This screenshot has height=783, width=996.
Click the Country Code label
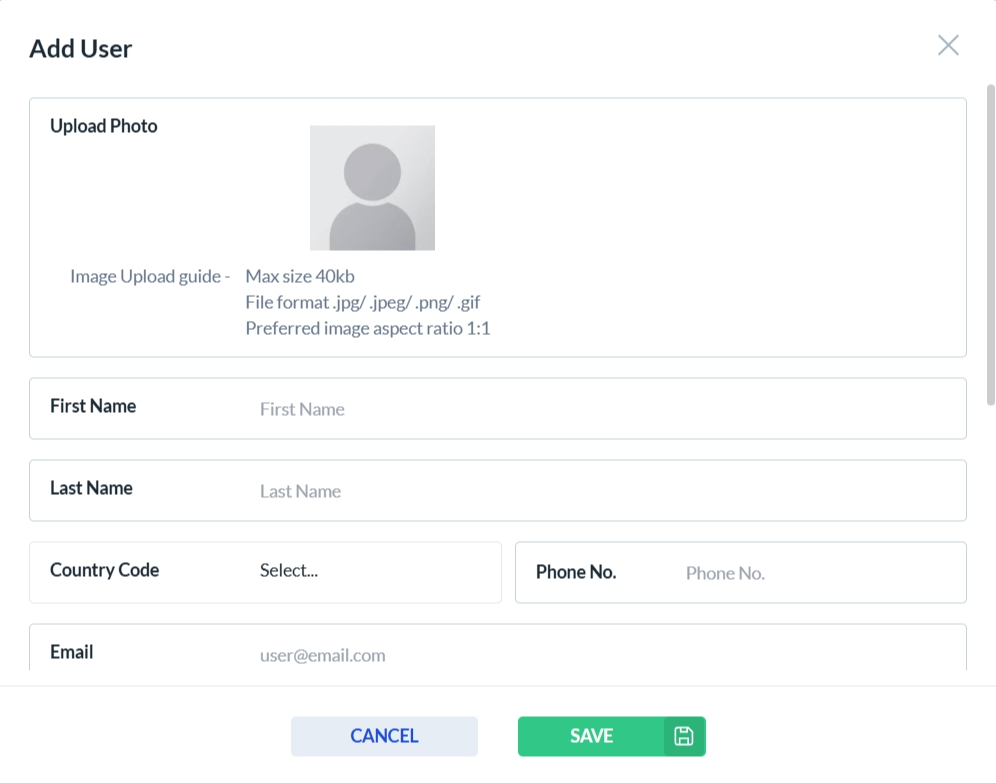coord(104,570)
